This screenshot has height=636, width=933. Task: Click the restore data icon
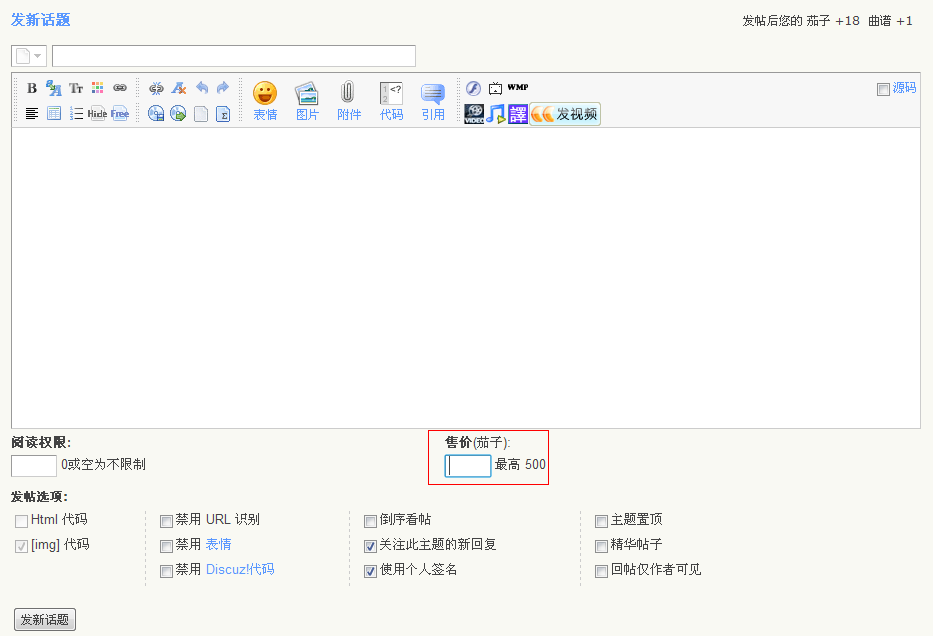(x=178, y=113)
